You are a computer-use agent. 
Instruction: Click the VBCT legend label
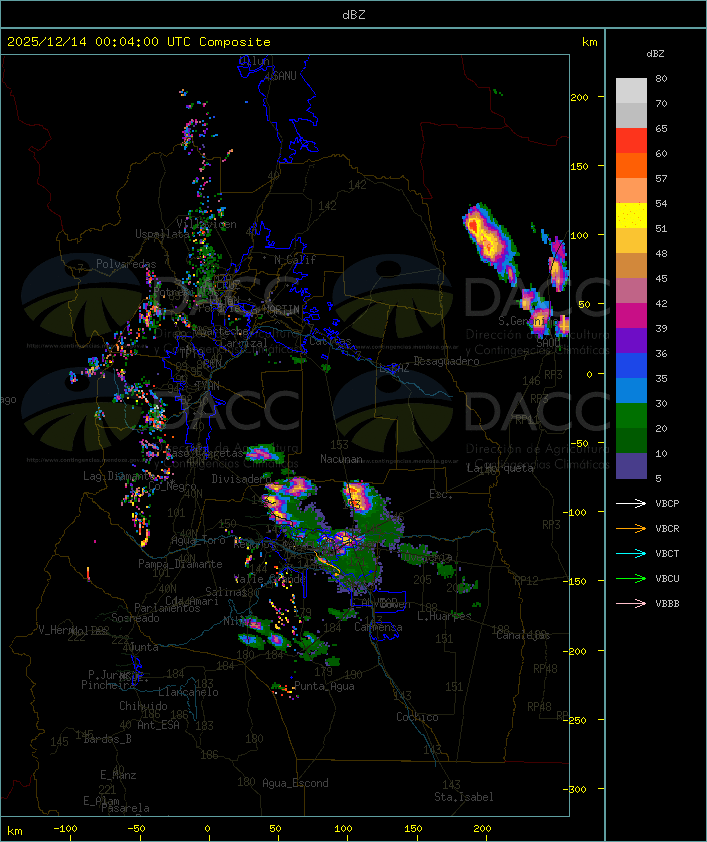667,554
